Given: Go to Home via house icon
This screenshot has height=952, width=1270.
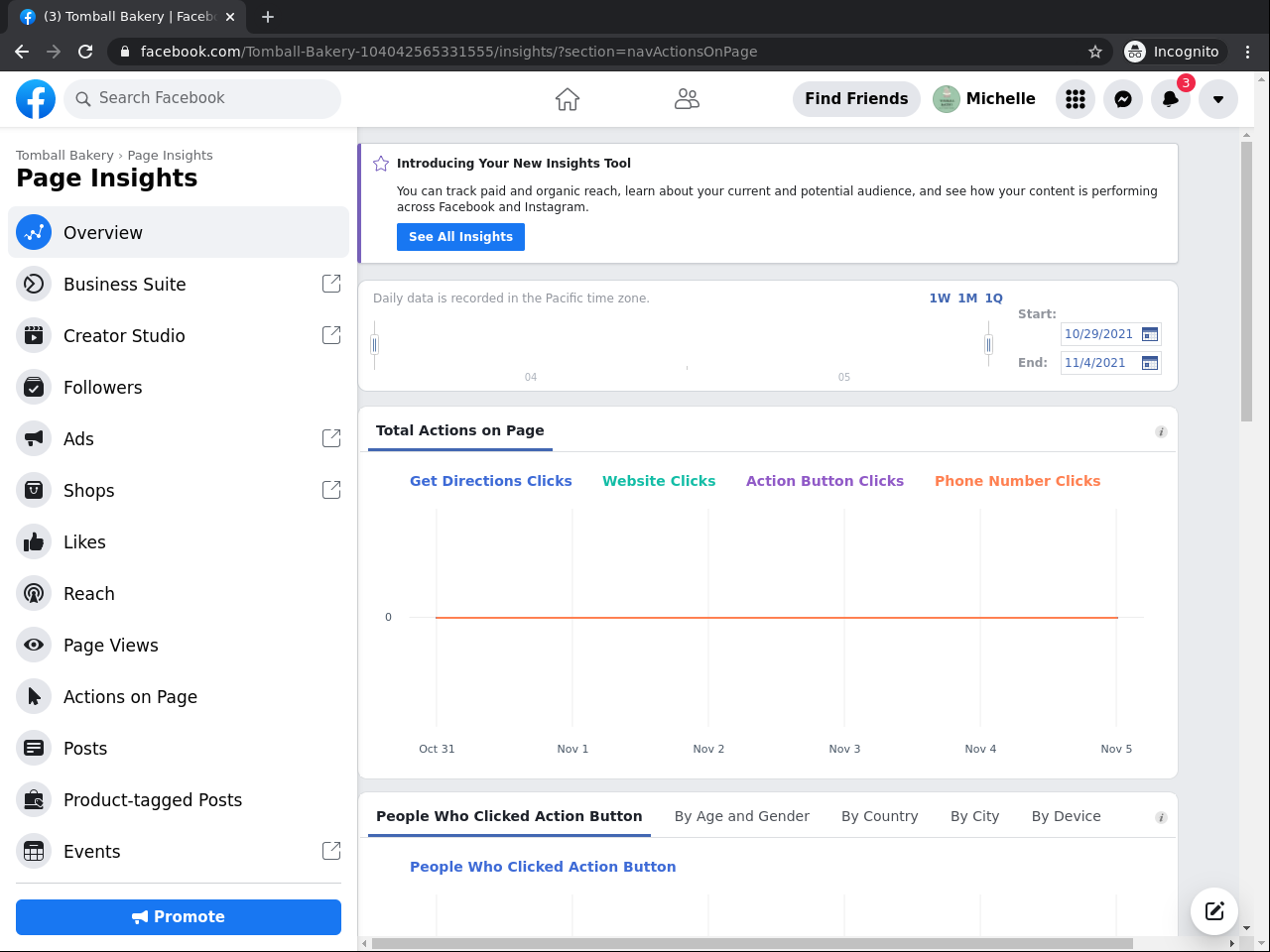Looking at the screenshot, I should 568,99.
